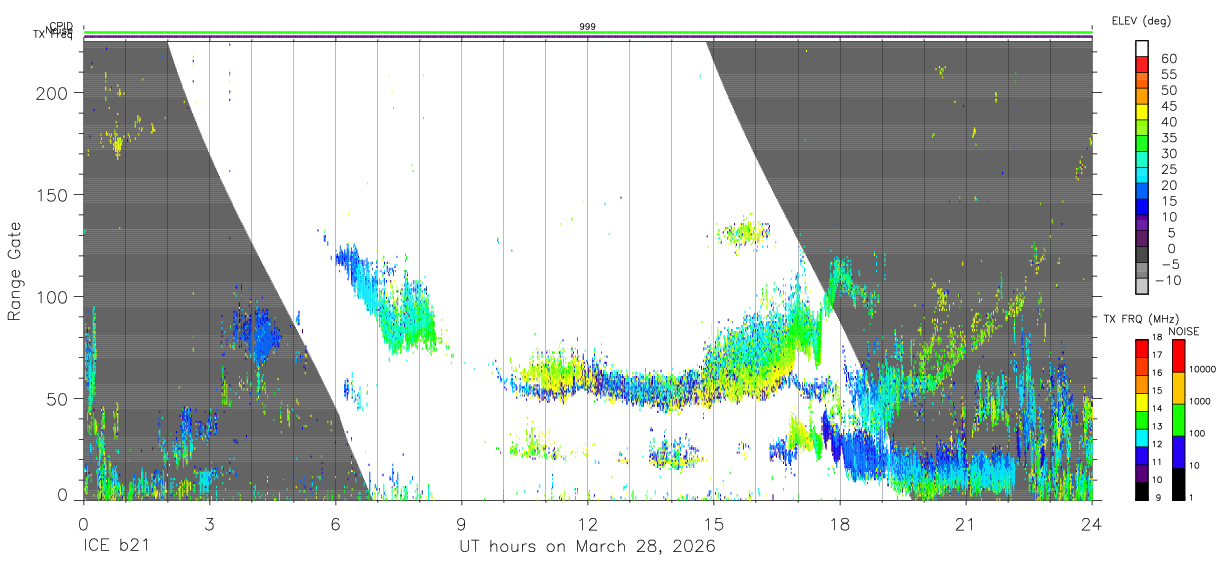Click the 50 tick label on Range Gate axis
Screen dimensions: 1228x567
click(58, 398)
